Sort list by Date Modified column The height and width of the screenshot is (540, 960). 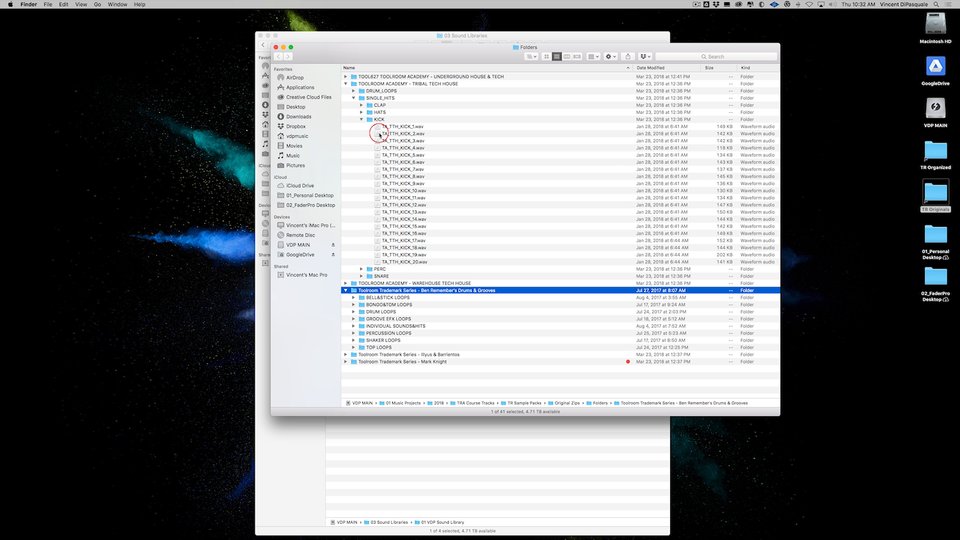(x=667, y=68)
